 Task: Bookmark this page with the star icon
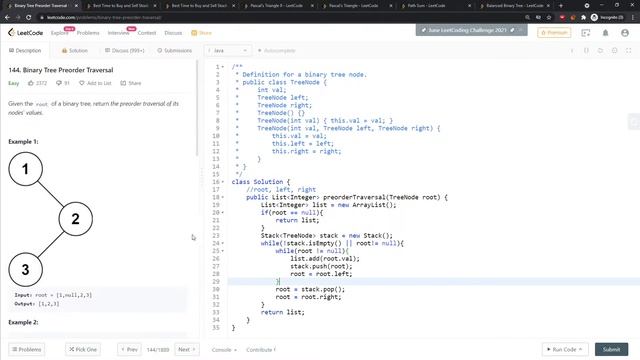point(549,18)
